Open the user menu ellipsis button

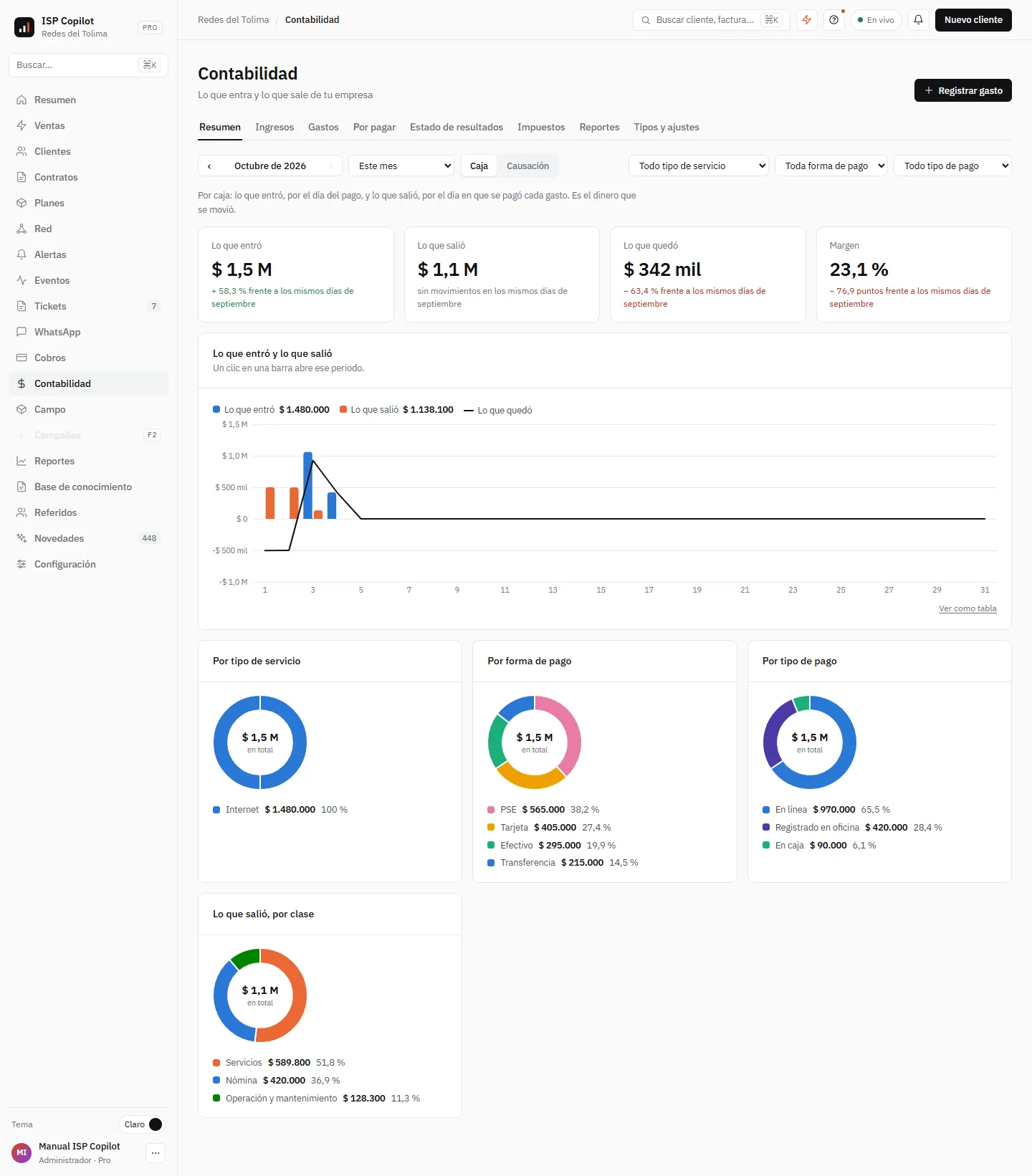[156, 1153]
